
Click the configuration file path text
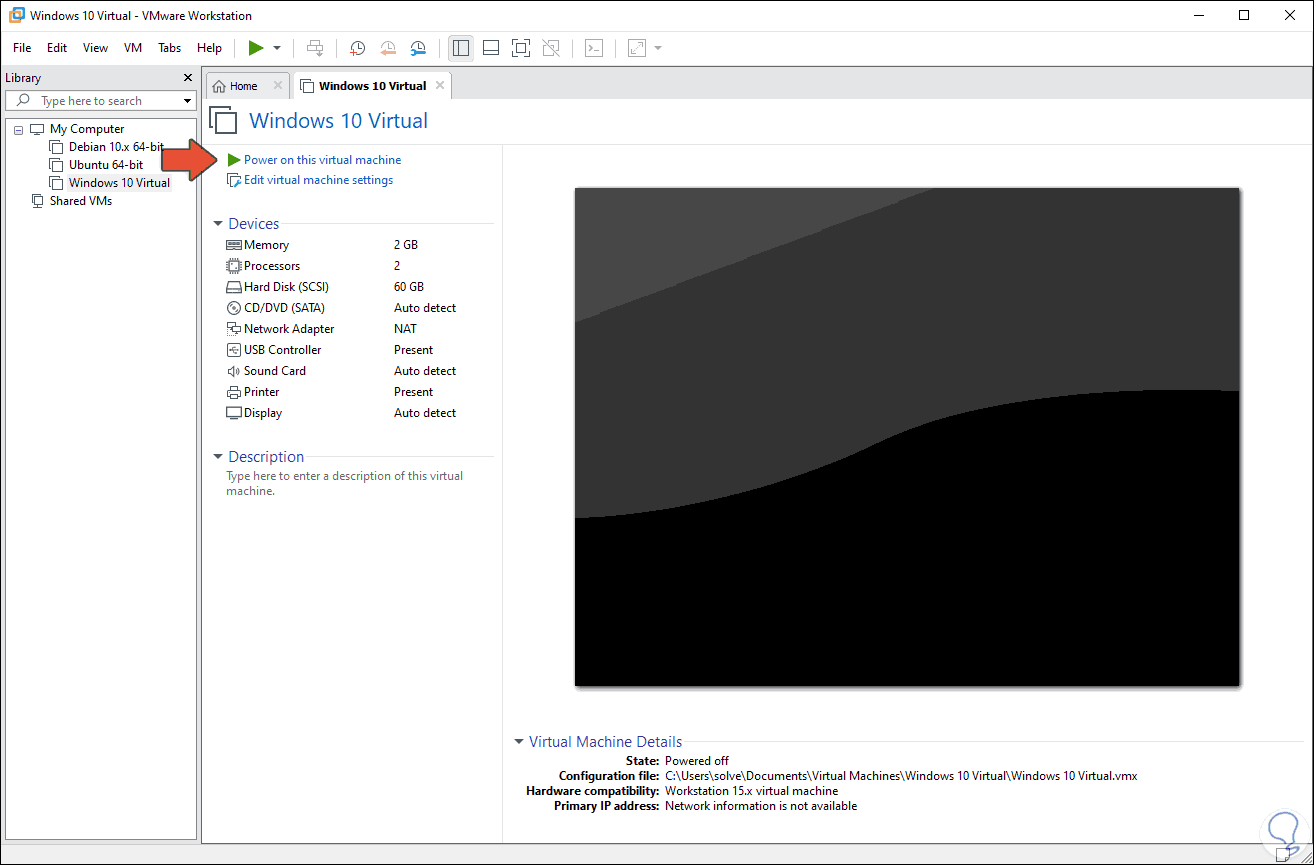[x=901, y=776]
